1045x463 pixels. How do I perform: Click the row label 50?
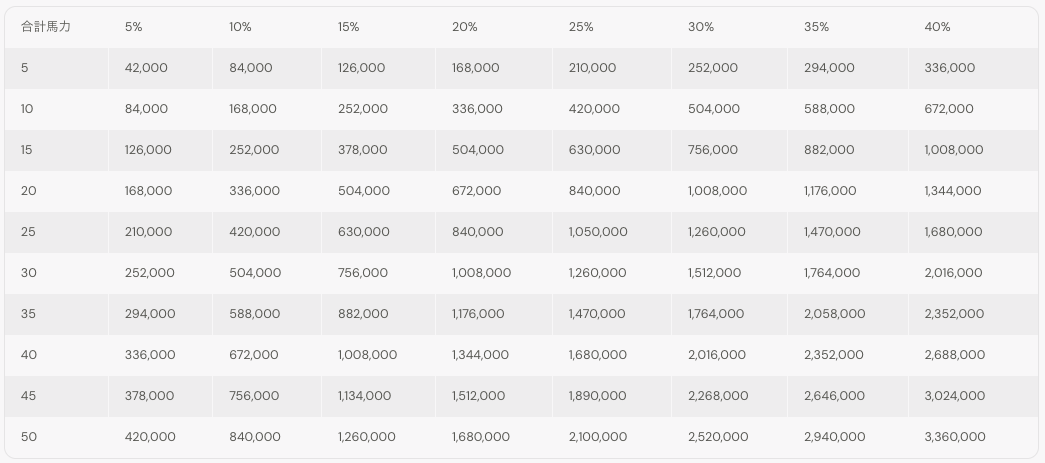[x=28, y=437]
